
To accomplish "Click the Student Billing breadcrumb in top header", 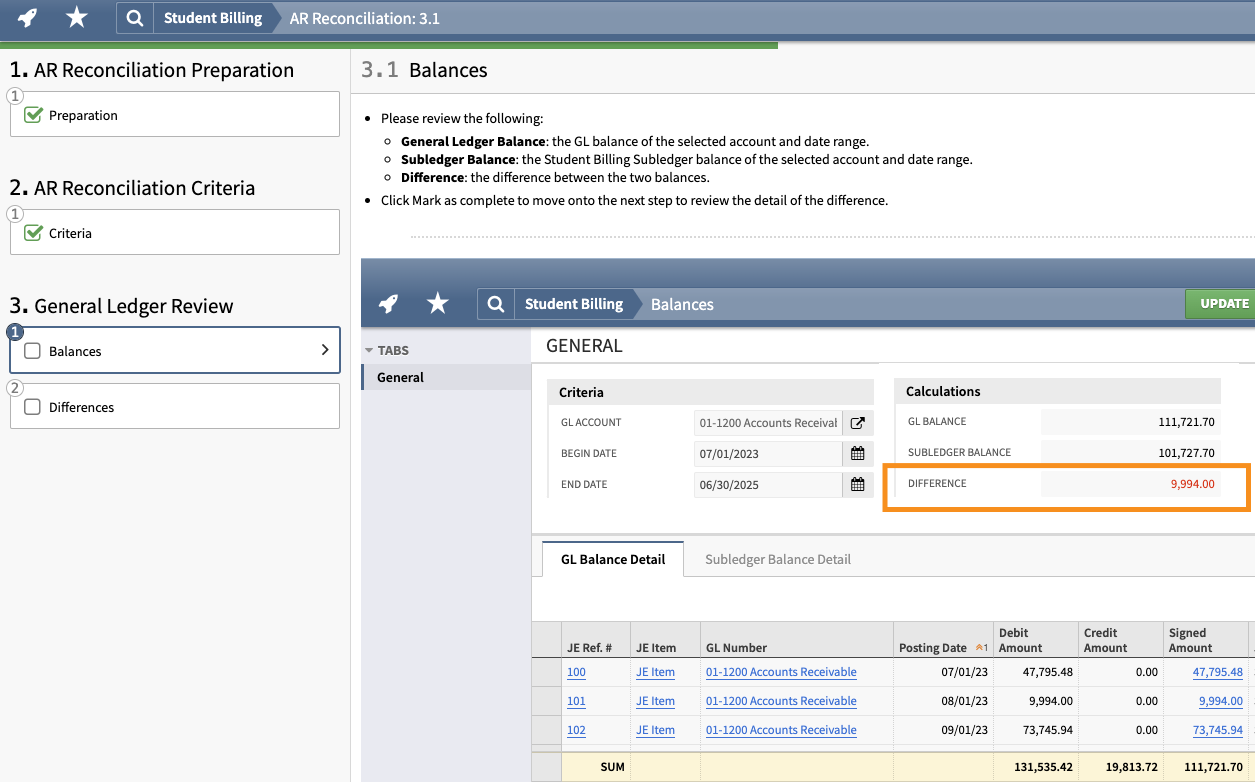I will [x=212, y=18].
